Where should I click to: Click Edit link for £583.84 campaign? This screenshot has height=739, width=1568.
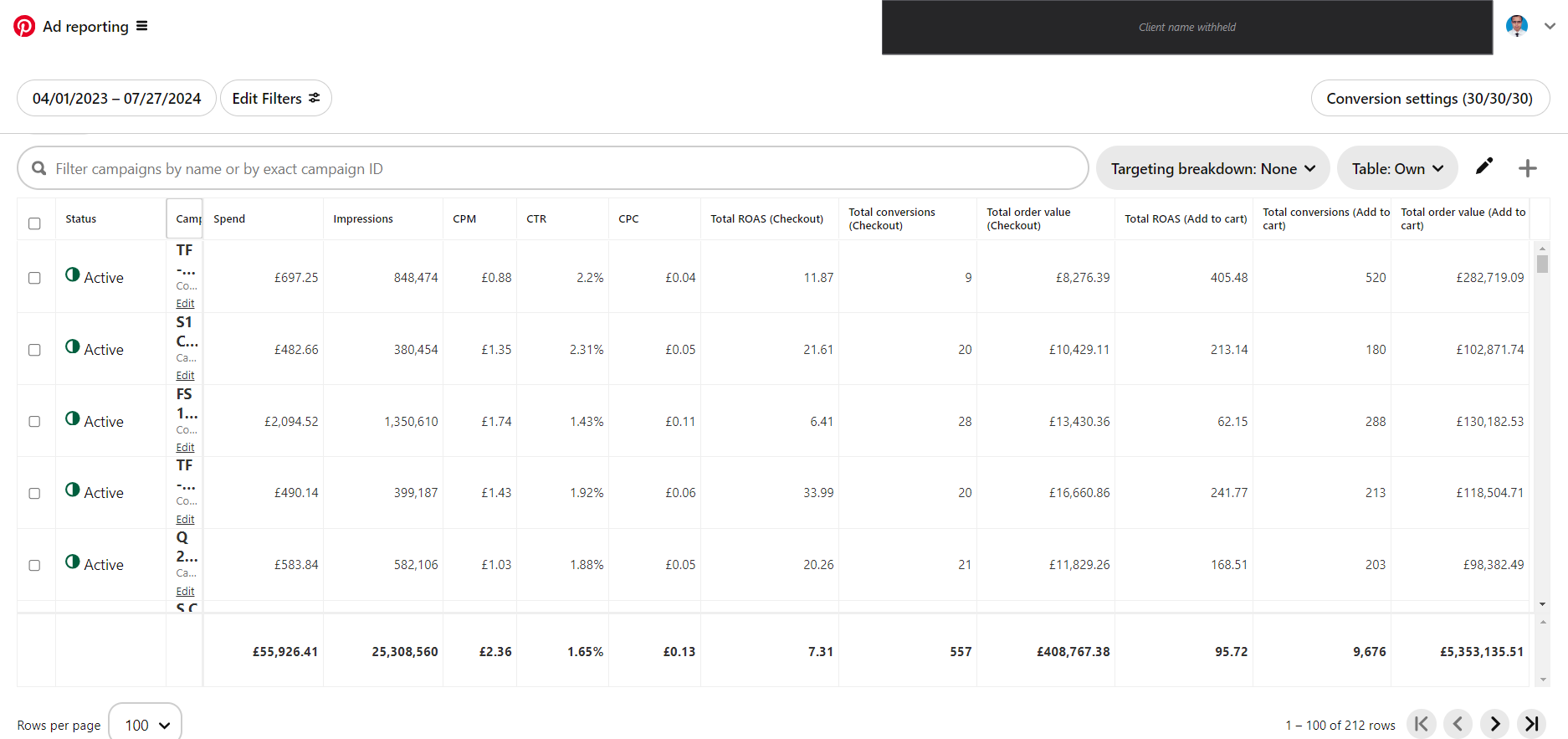tap(185, 591)
